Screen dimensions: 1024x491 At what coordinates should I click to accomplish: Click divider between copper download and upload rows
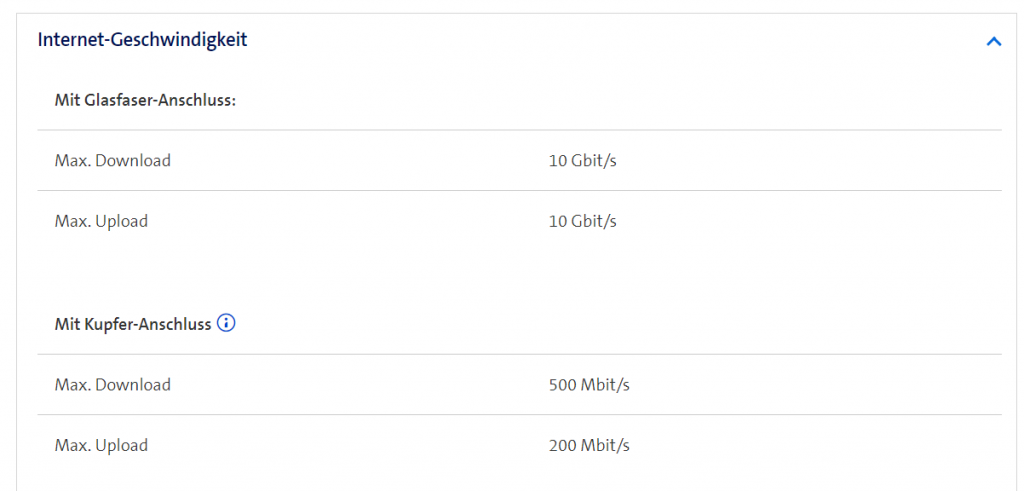coord(519,414)
